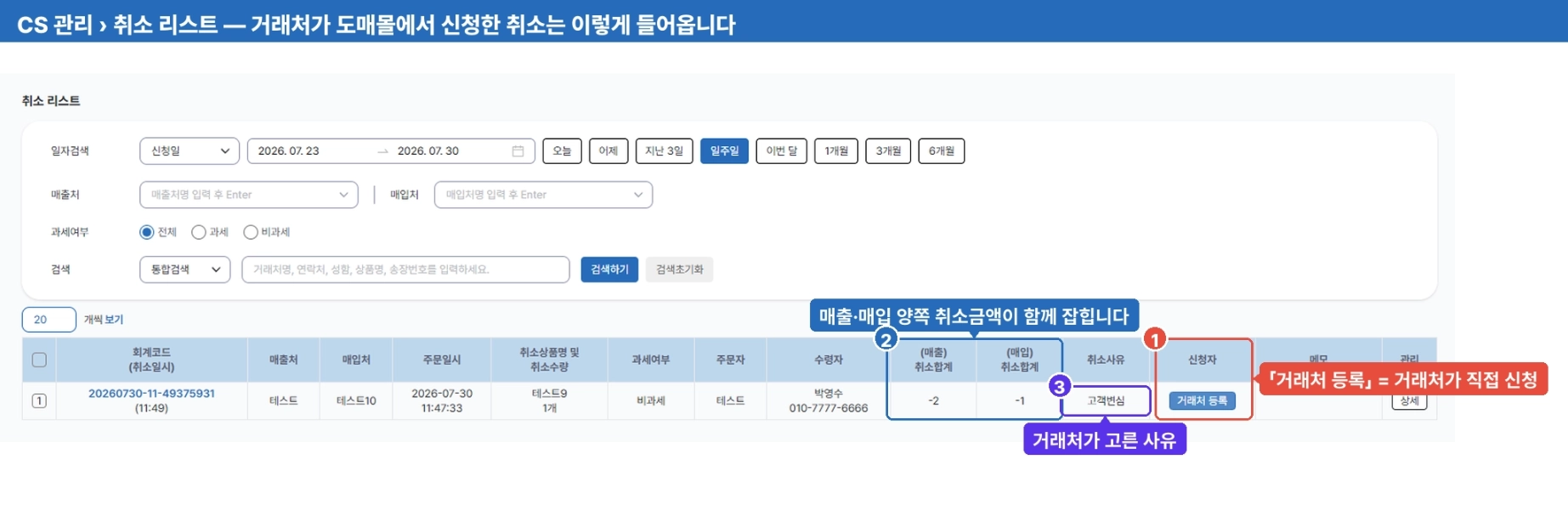Click the 2026-07-30 11:47:33 order time cell
1568x522 pixels.
[442, 400]
